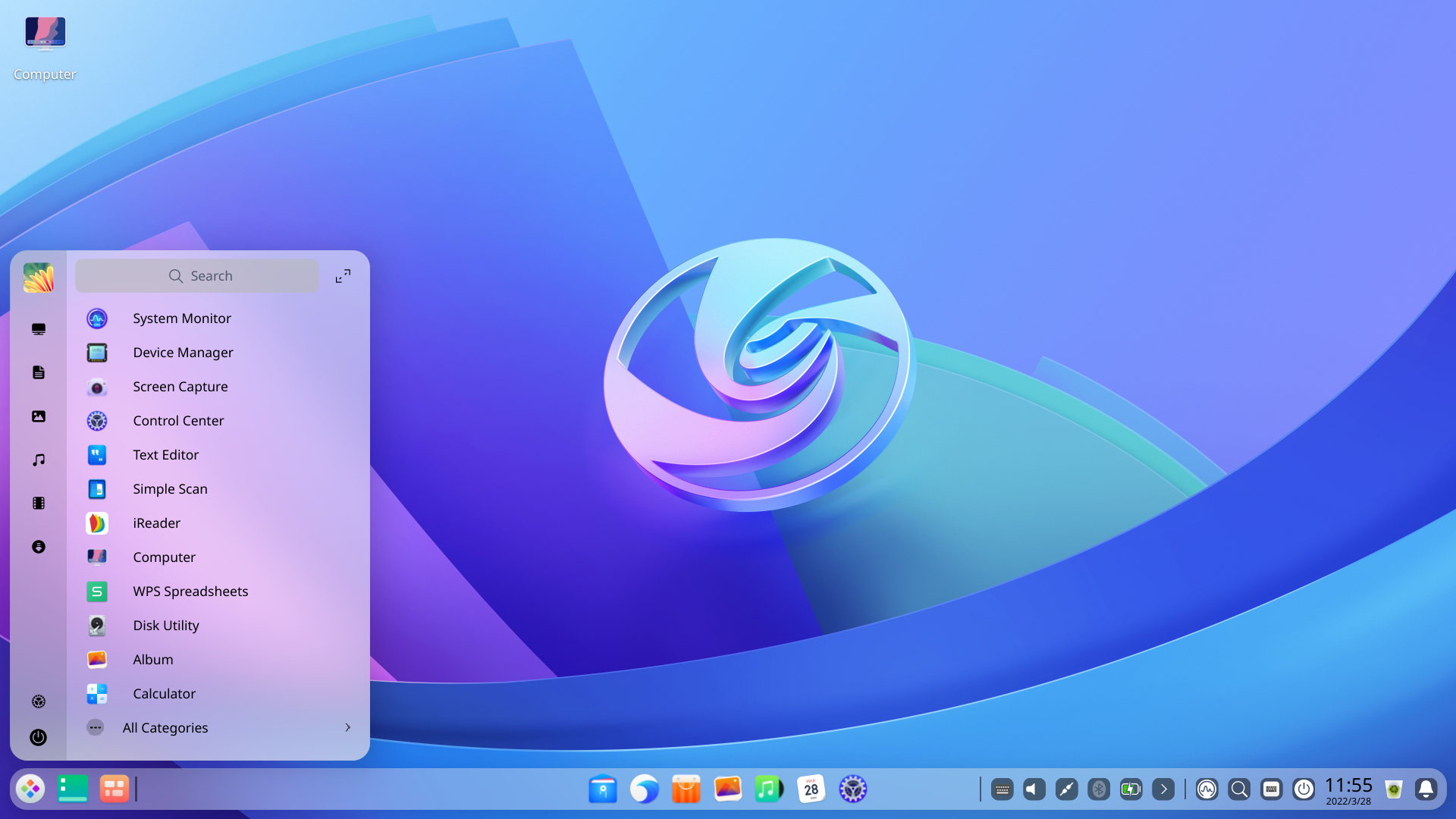Click the launcher user avatar picture
This screenshot has width=1456, height=819.
pyautogui.click(x=39, y=278)
